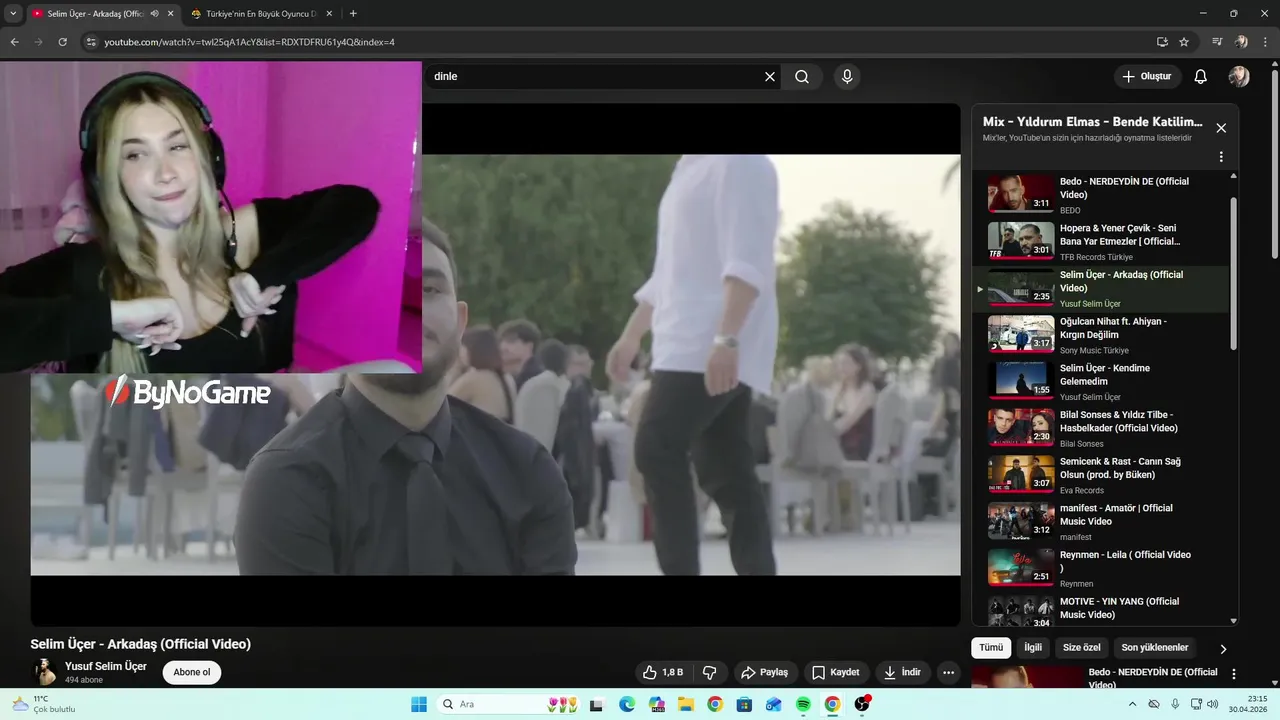Screen dimensions: 1280x720
Task: Play Hopera & Yener Çevik playlist item
Action: pyautogui.click(x=1100, y=242)
